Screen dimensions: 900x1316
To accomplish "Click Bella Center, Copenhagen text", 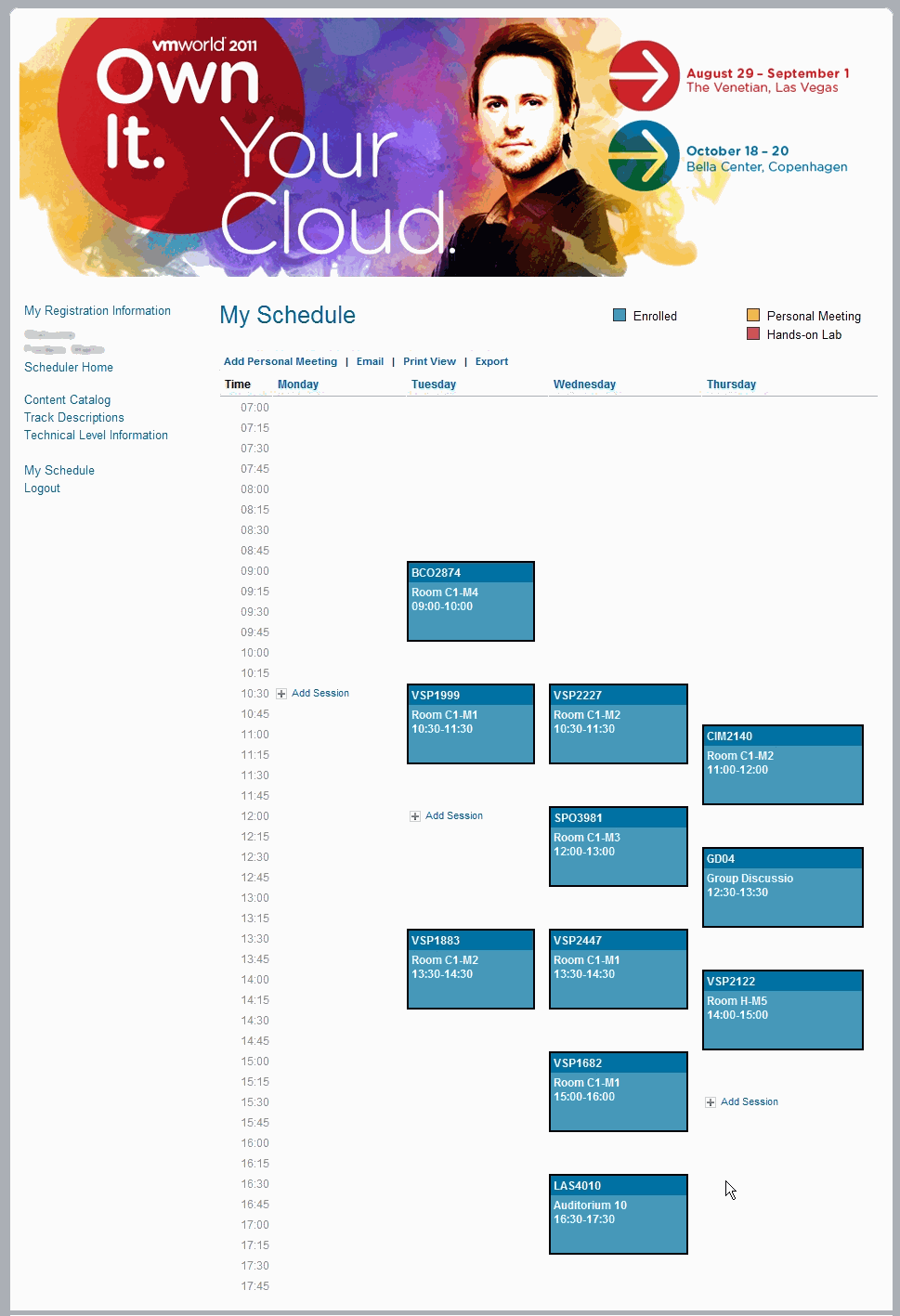I will click(767, 167).
